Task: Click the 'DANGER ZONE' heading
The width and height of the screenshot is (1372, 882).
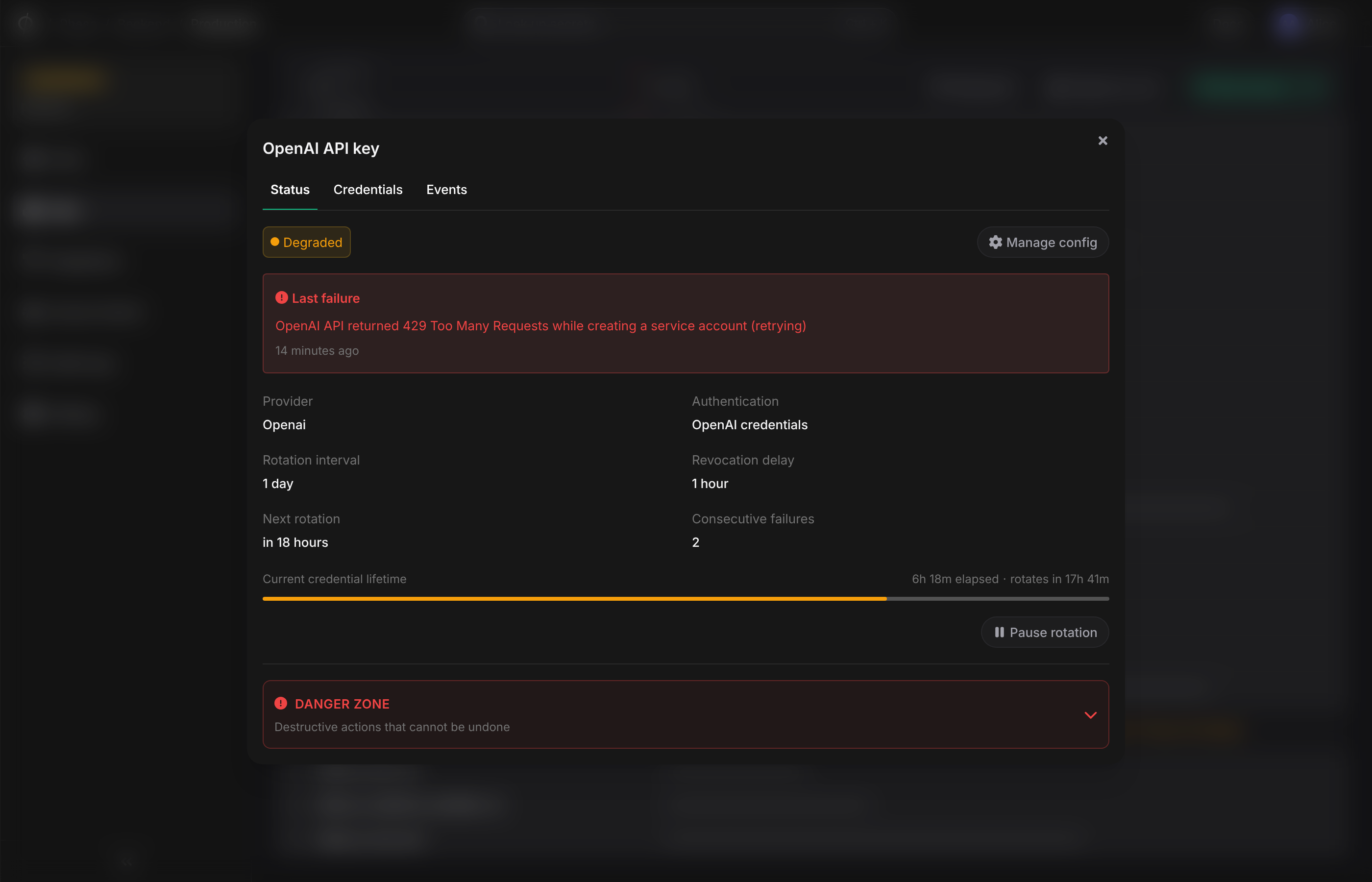Action: point(342,704)
